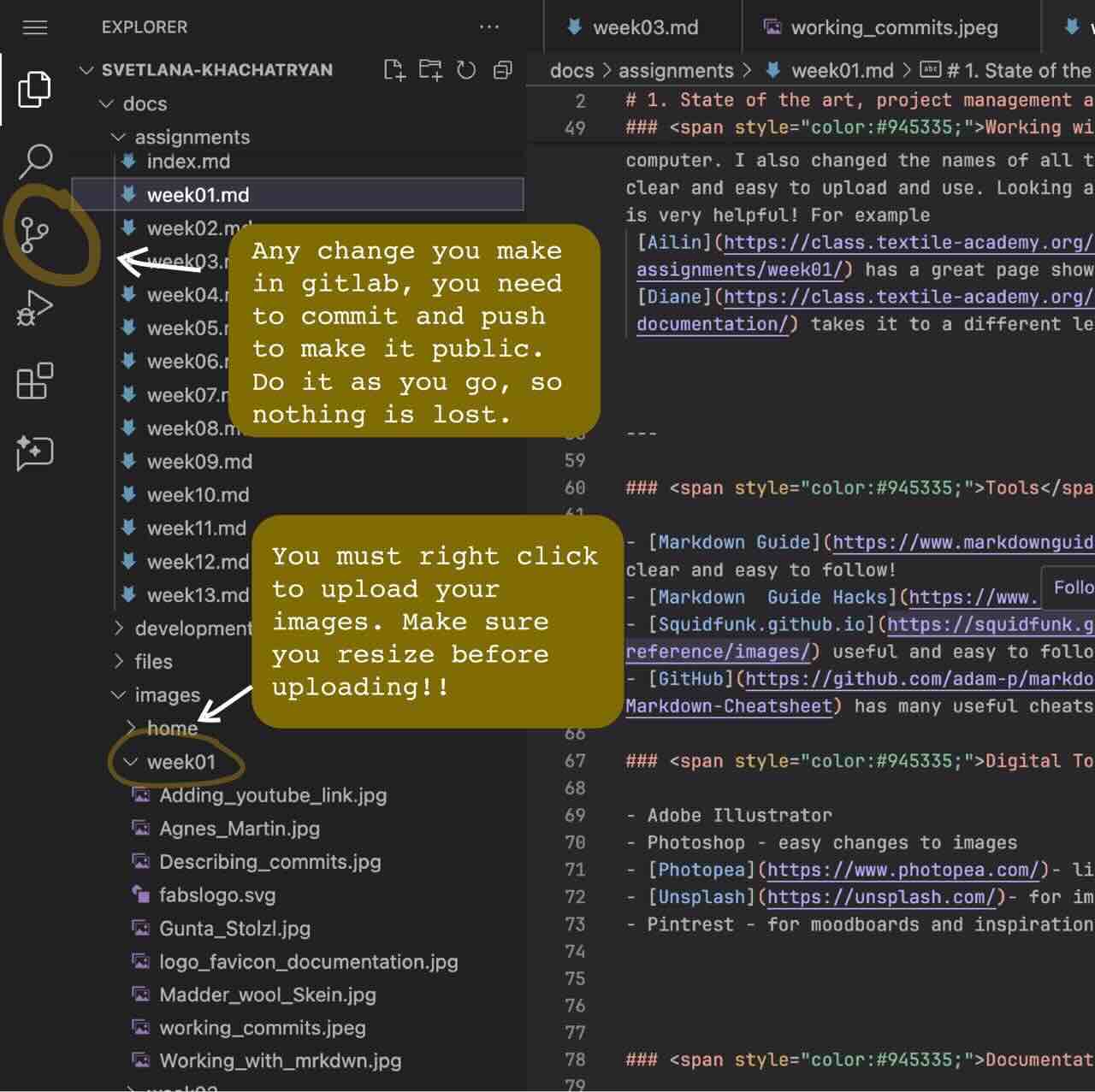This screenshot has height=1092, width=1095.
Task: Click the New File icon
Action: 394,70
